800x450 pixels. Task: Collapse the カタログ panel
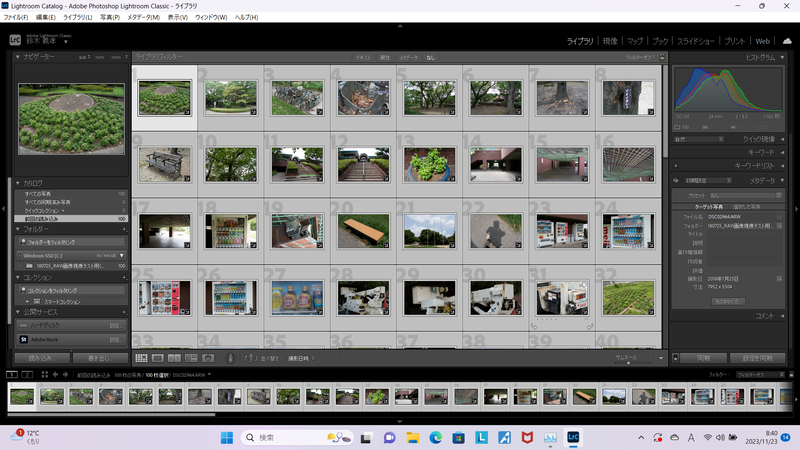pos(17,183)
